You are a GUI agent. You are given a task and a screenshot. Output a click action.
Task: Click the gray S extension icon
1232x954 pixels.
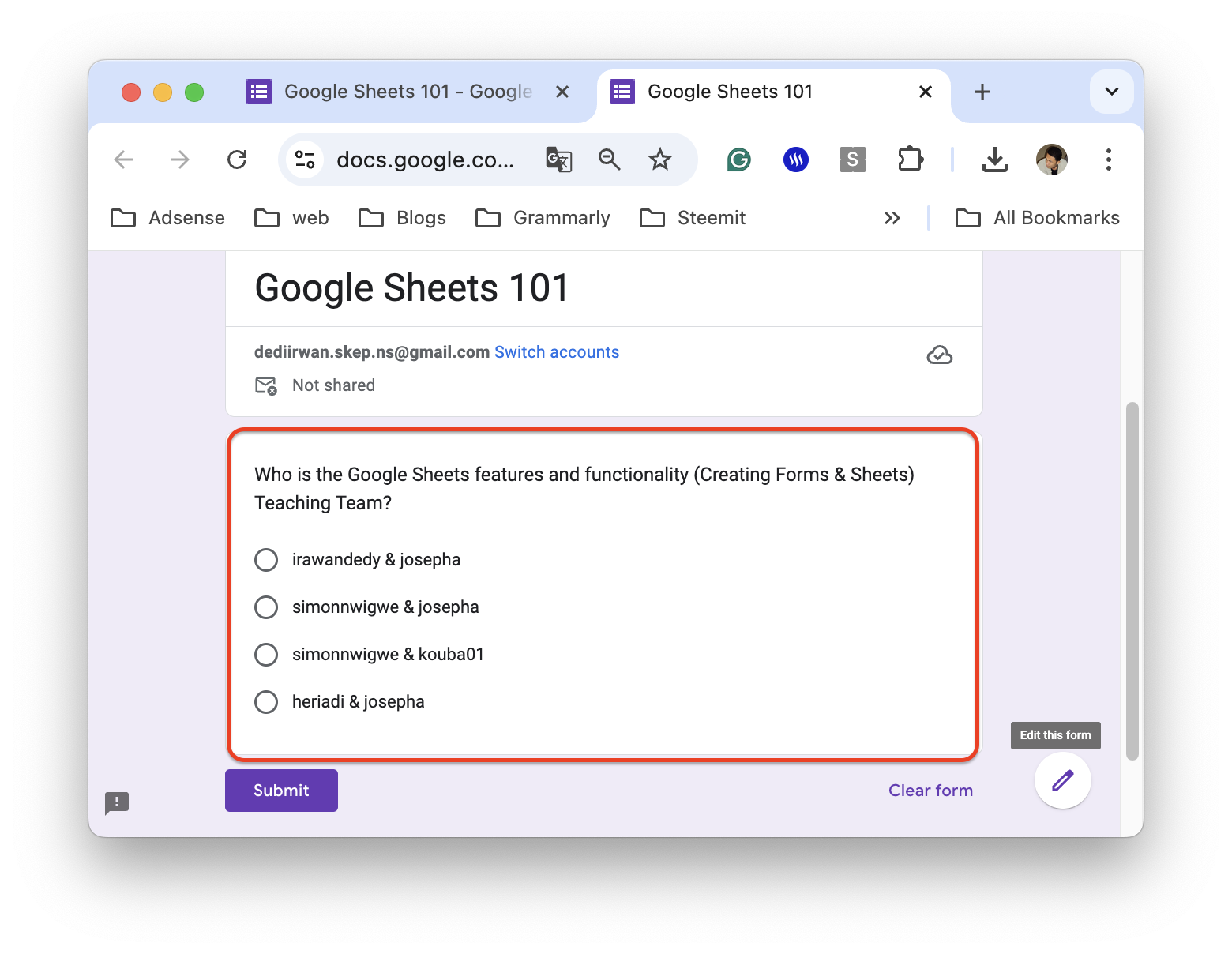[x=853, y=160]
